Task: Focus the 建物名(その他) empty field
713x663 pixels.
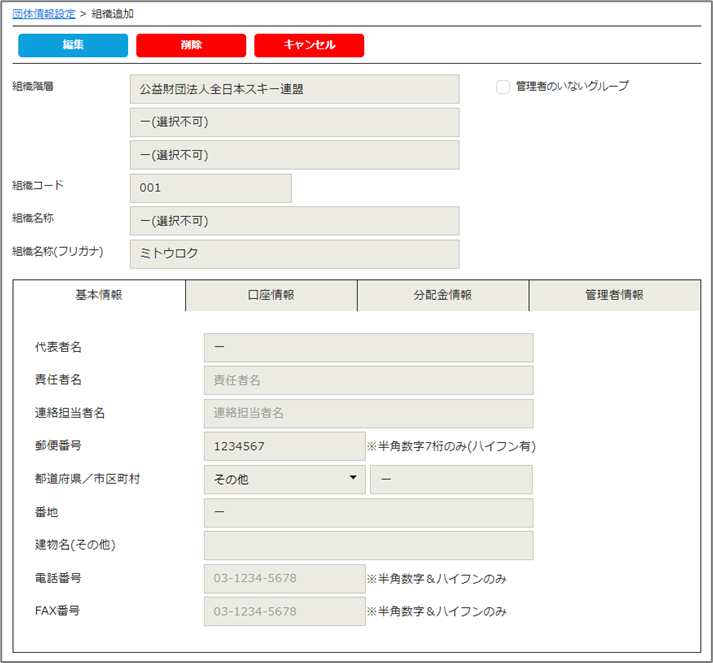Action: 368,545
